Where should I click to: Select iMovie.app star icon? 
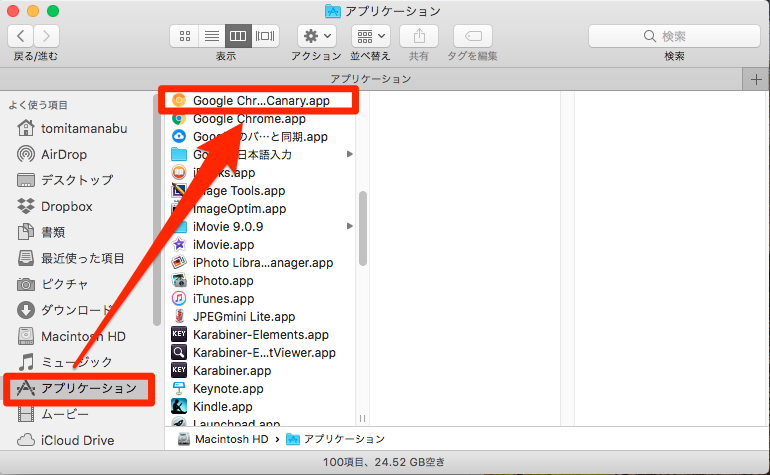coord(179,245)
